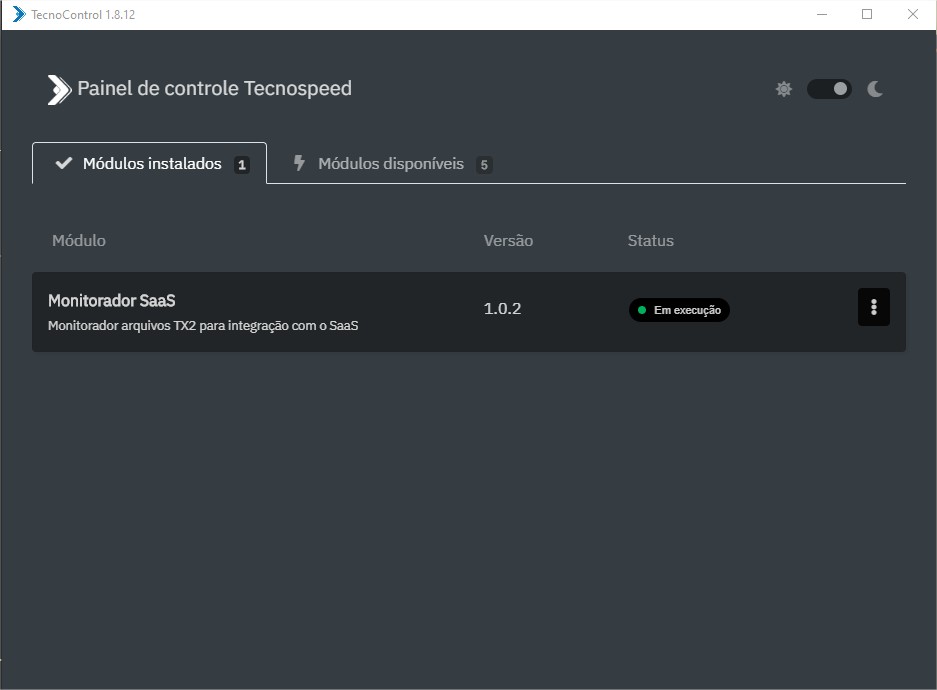Click the sun light-mode icon
The height and width of the screenshot is (690, 937).
[783, 89]
